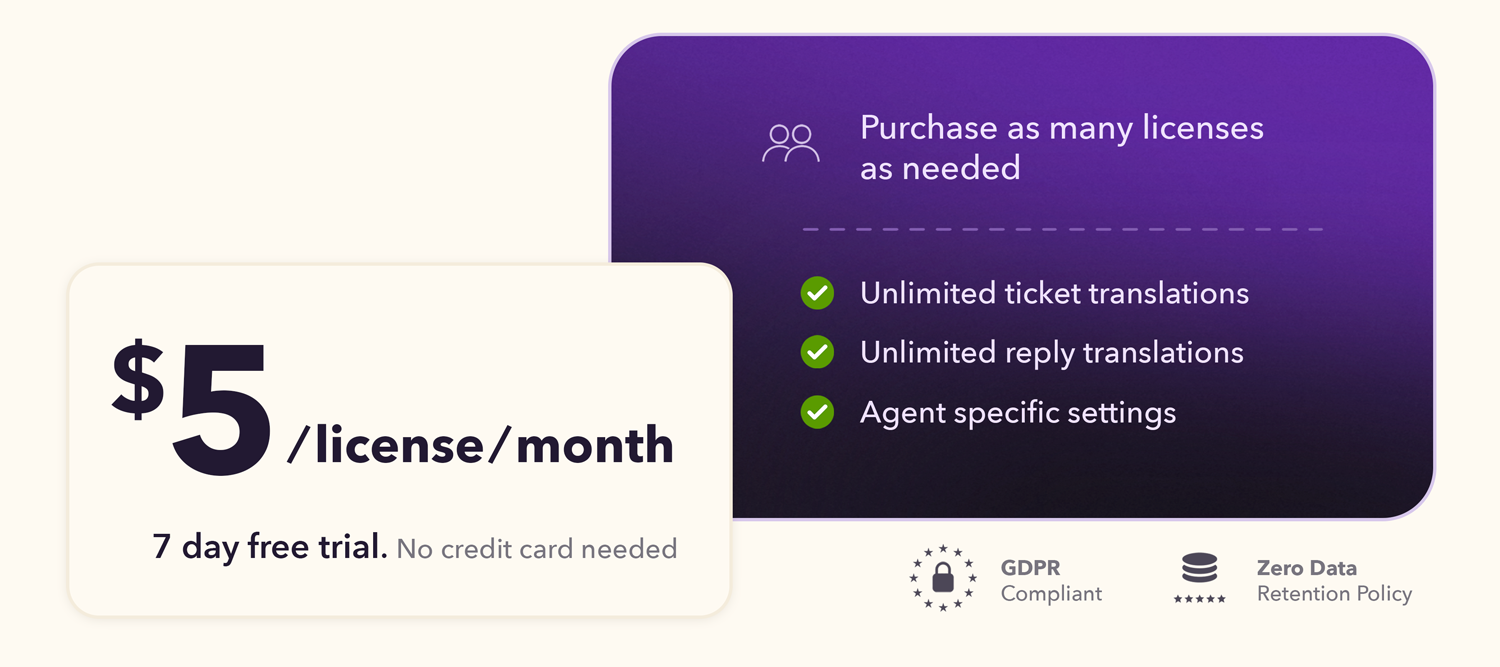Click the dollar sign symbol

click(x=138, y=379)
